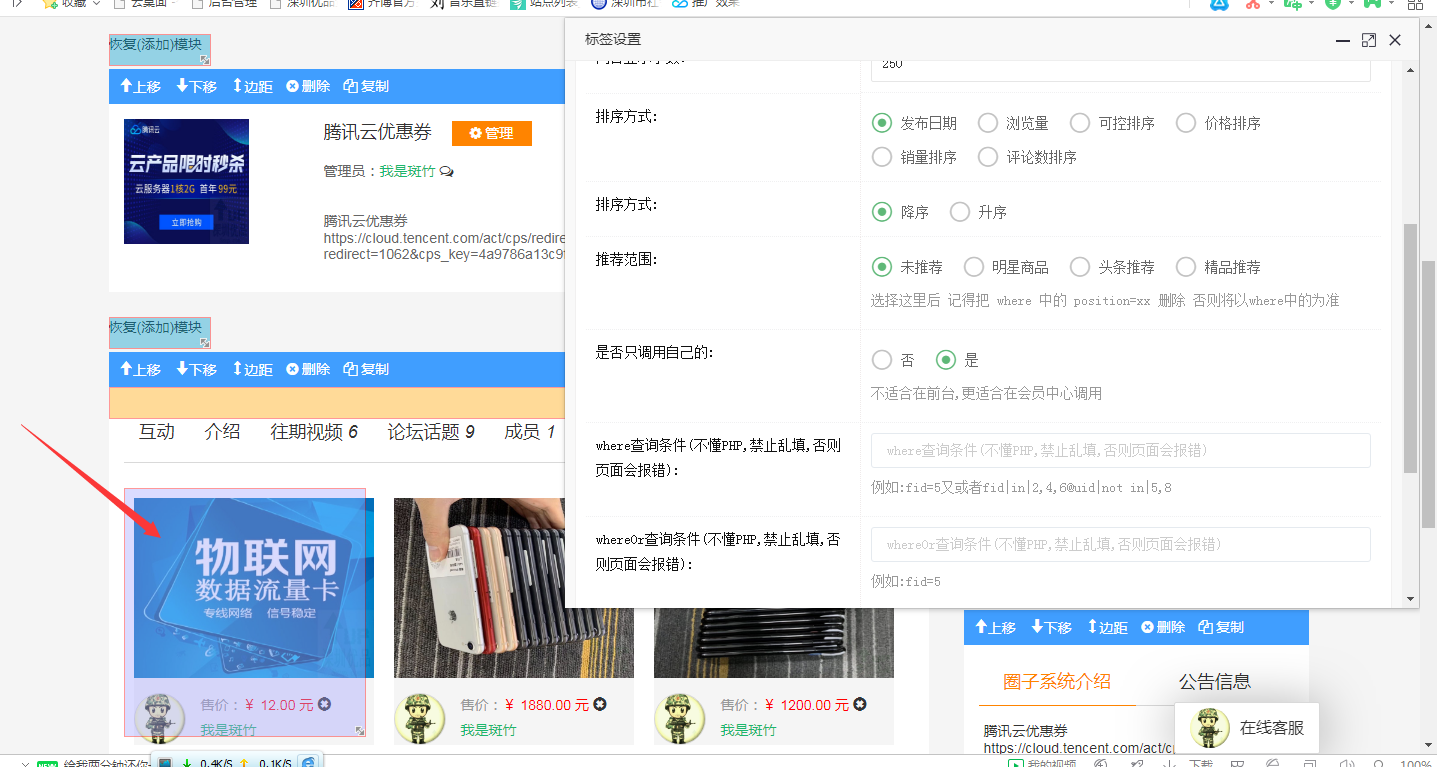Image resolution: width=1437 pixels, height=767 pixels.
Task: Open the 公告信息 tab
Action: coord(1214,682)
